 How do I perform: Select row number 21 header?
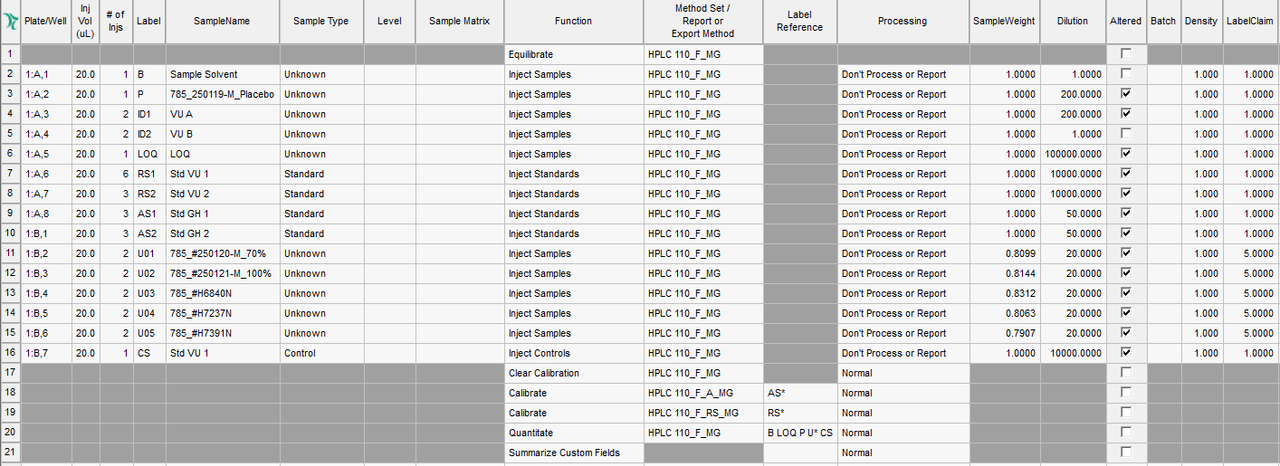click(10, 453)
